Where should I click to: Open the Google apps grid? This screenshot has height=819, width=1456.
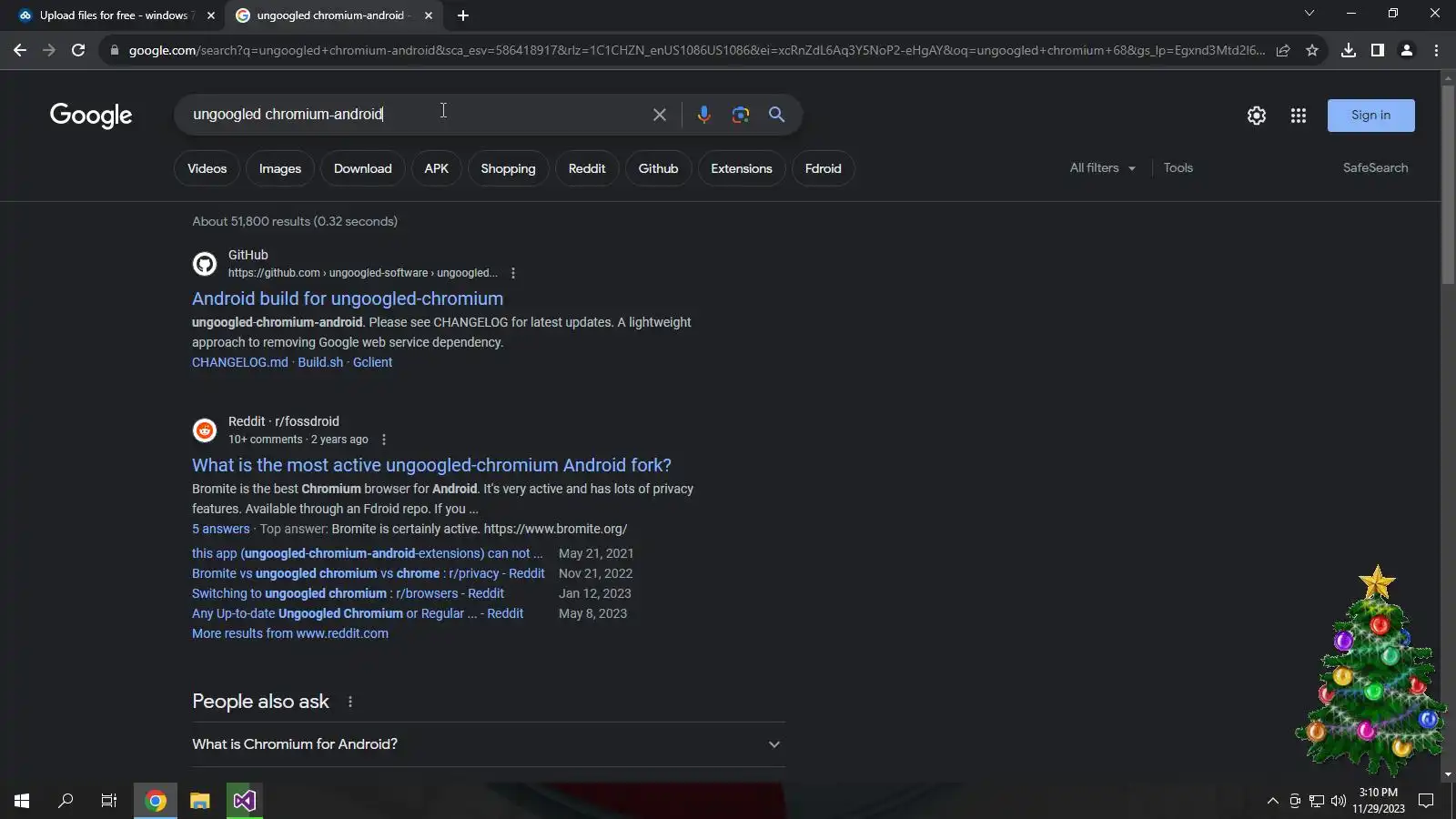pos(1299,116)
